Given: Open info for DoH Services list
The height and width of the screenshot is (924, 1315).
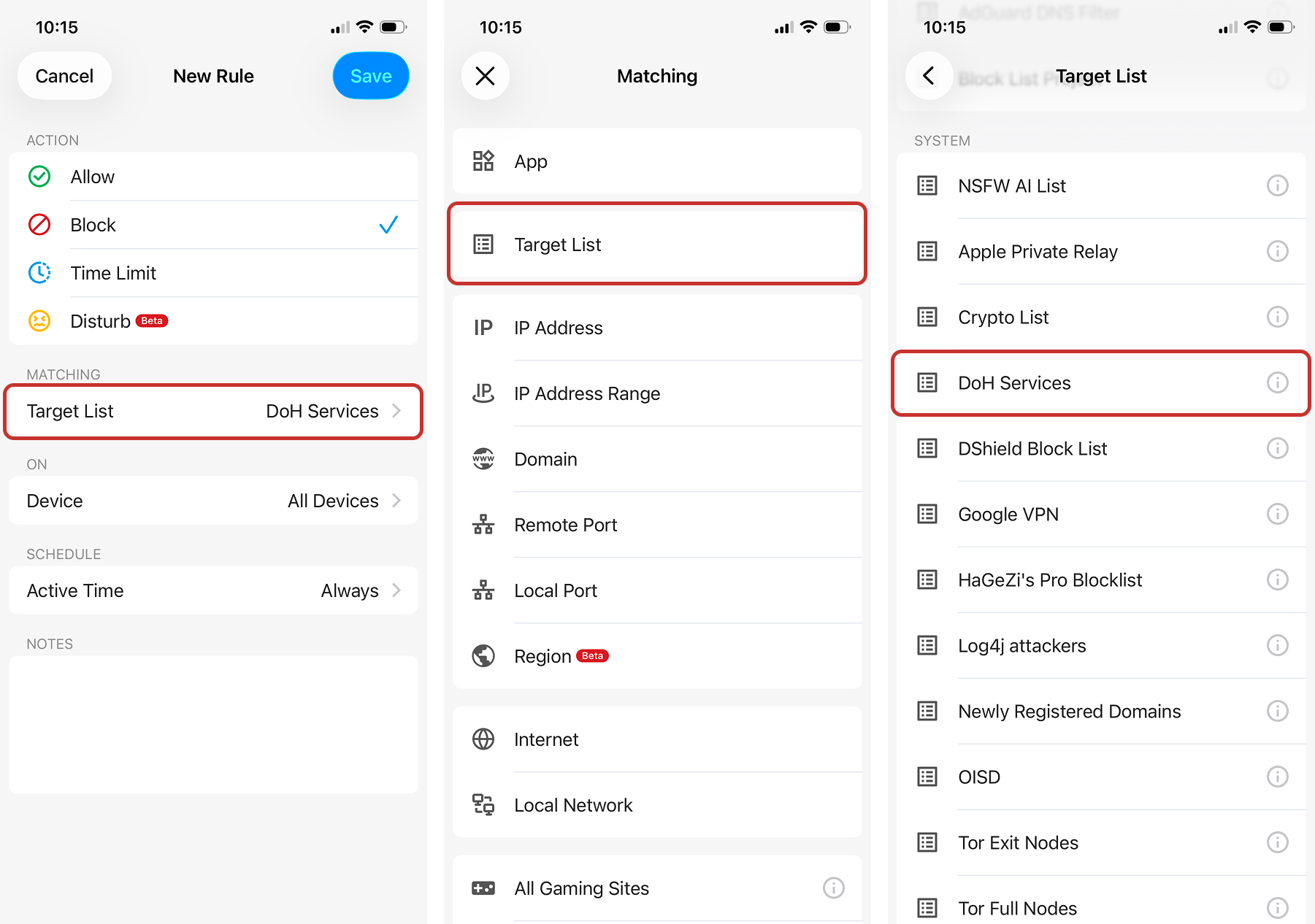Looking at the screenshot, I should [x=1276, y=382].
